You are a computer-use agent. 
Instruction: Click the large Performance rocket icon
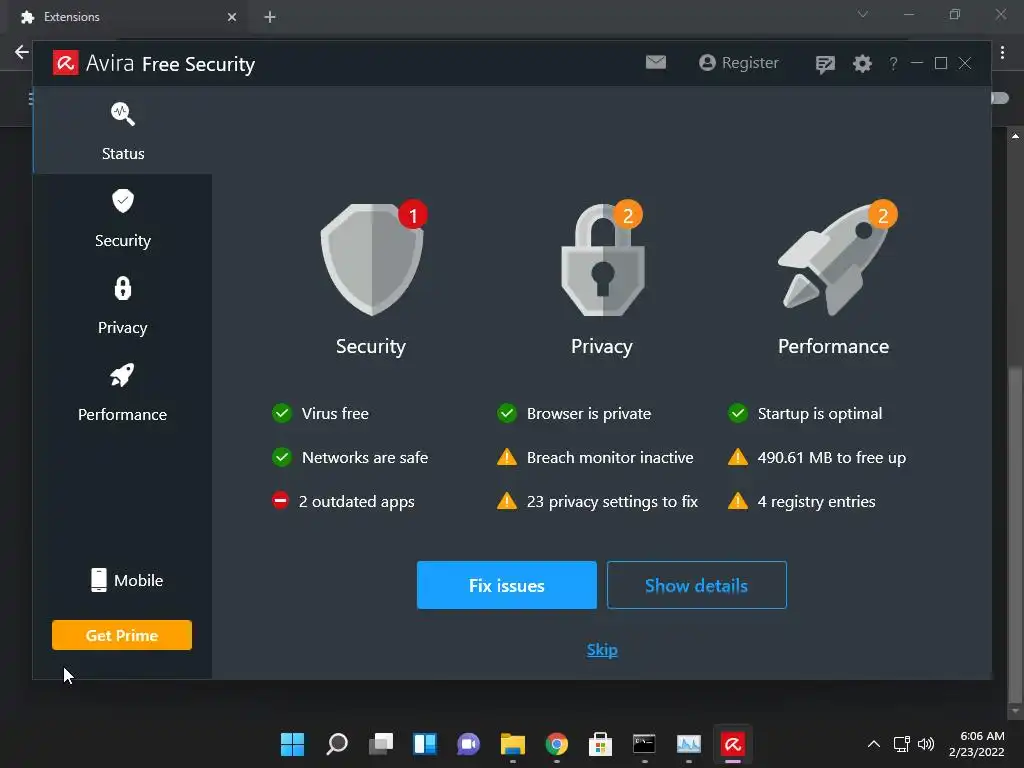coord(833,260)
